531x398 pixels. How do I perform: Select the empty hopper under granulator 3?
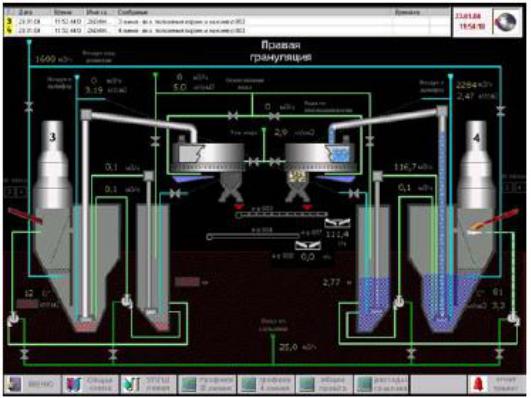[x=231, y=188]
